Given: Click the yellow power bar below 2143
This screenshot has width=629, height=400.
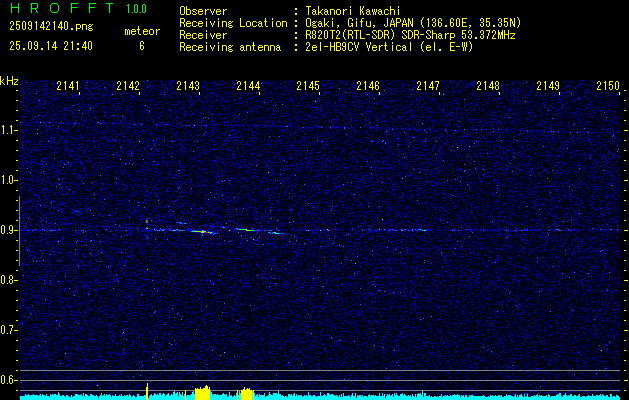Looking at the screenshot, I should [202, 393].
